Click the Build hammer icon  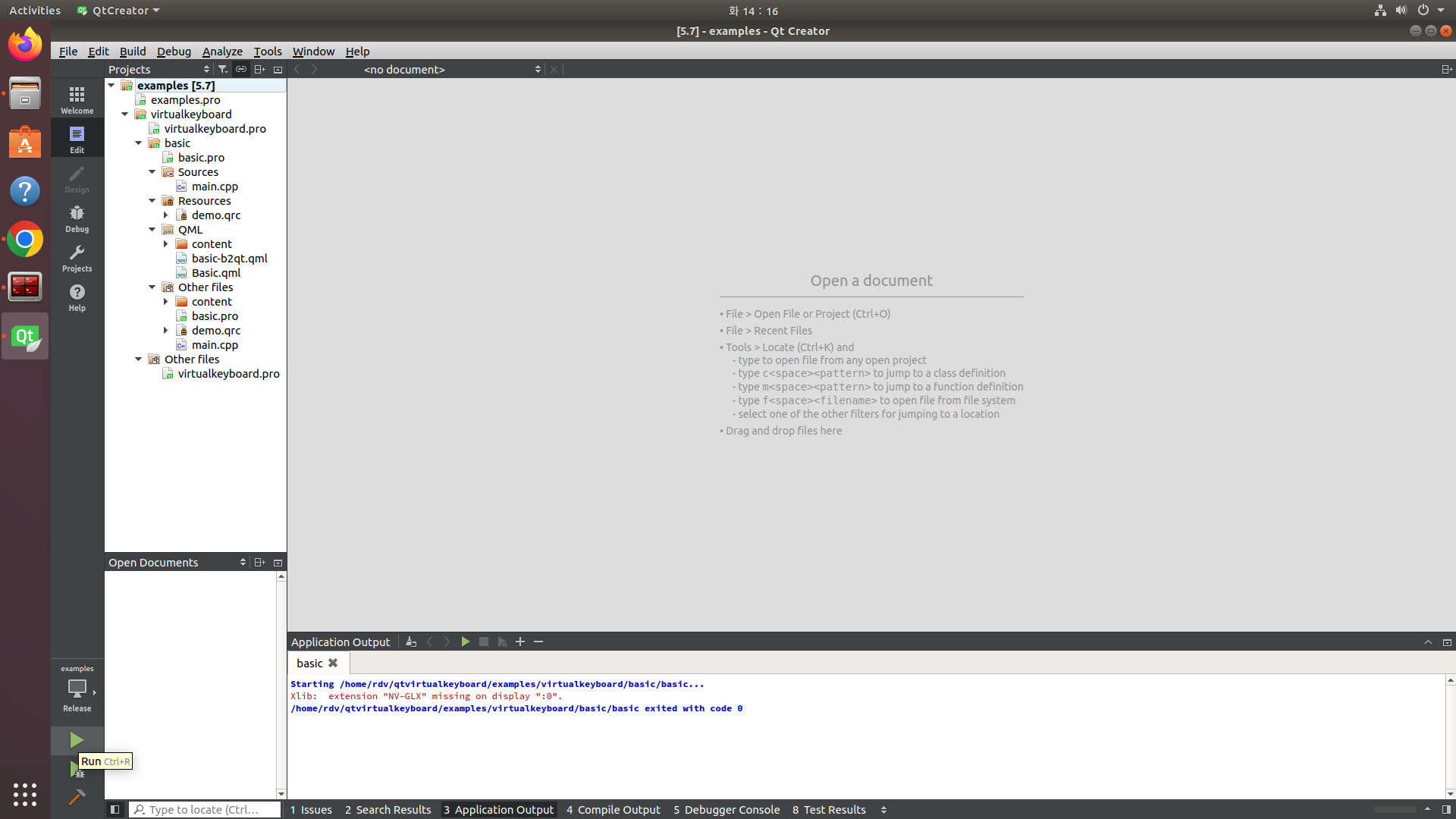pyautogui.click(x=77, y=796)
